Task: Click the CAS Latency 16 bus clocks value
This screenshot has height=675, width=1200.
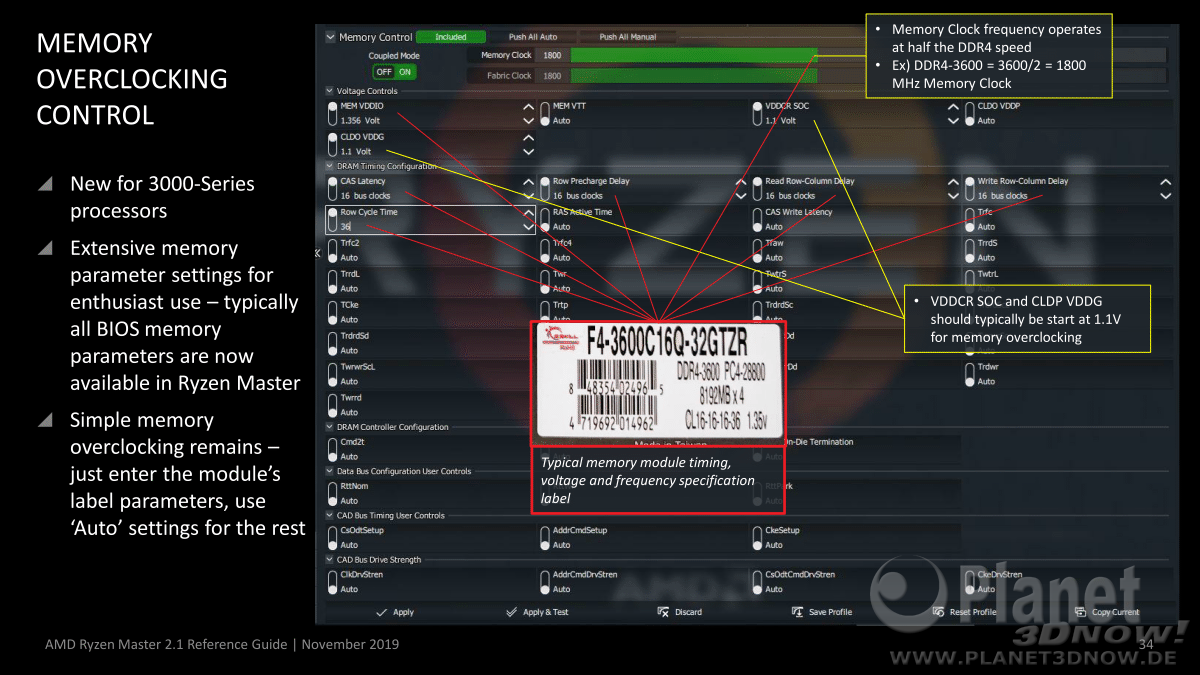Action: (366, 196)
